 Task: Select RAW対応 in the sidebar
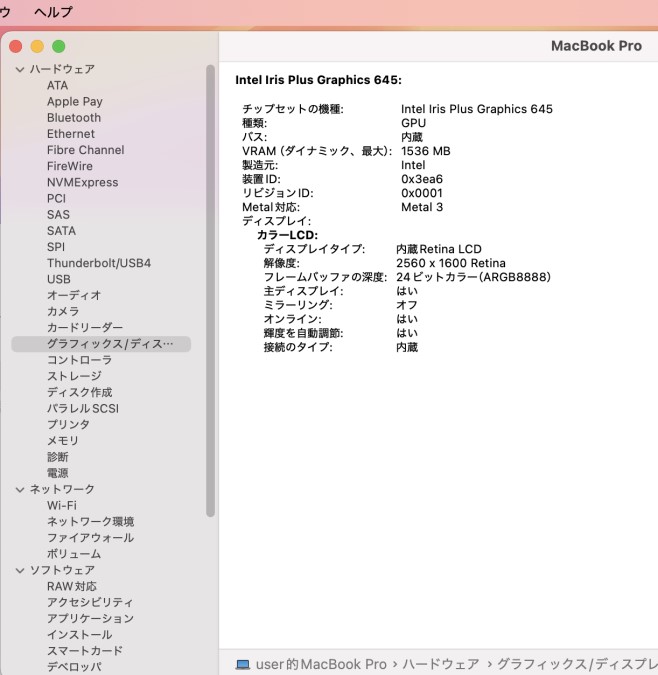(x=72, y=586)
